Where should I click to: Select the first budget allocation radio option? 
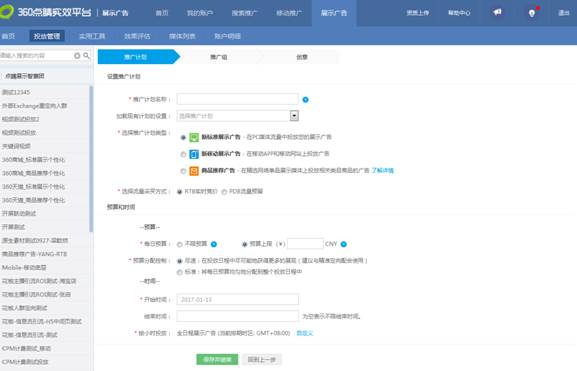tap(180, 261)
